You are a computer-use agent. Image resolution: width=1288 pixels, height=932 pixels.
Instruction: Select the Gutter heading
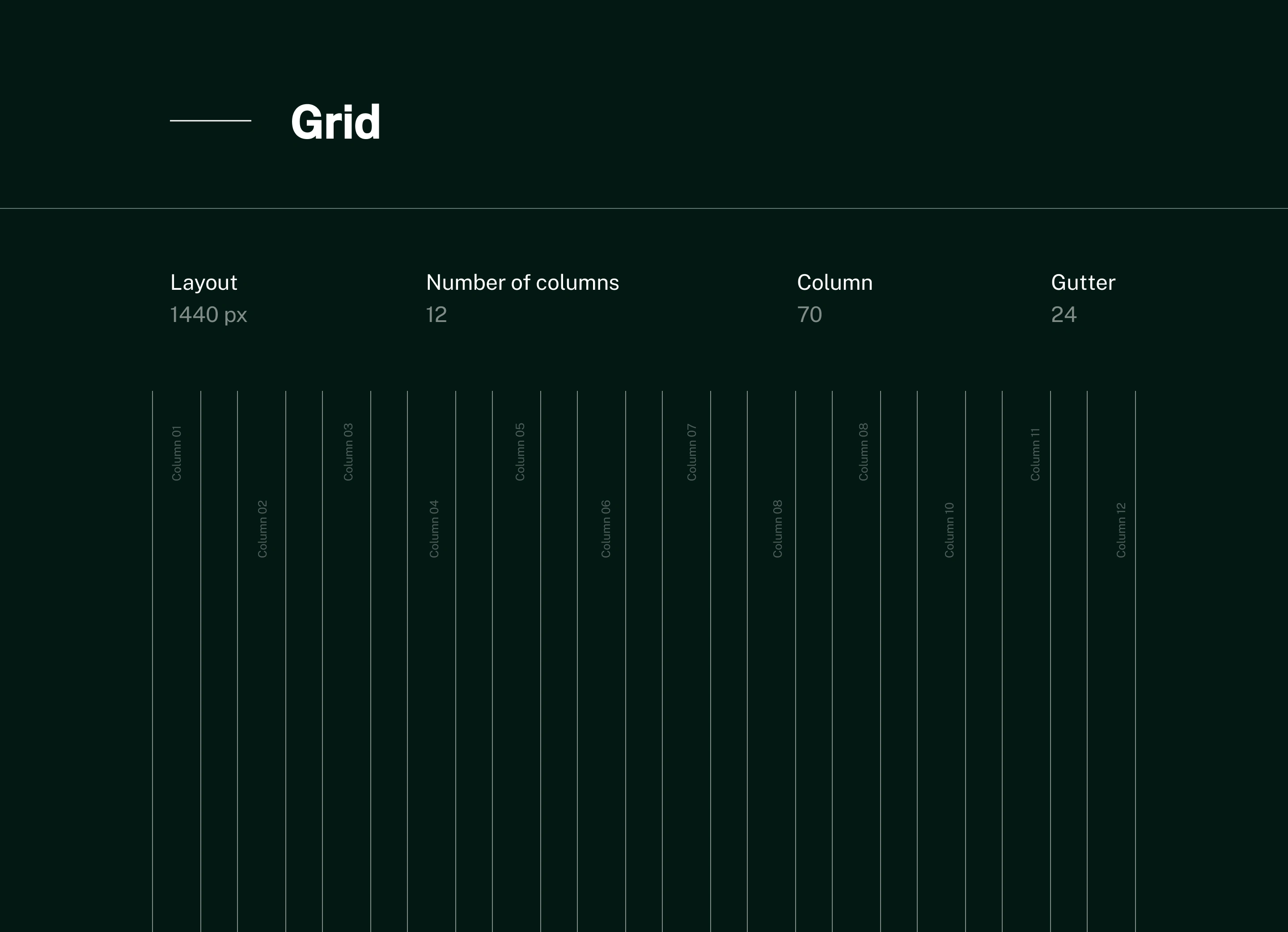click(x=1082, y=283)
